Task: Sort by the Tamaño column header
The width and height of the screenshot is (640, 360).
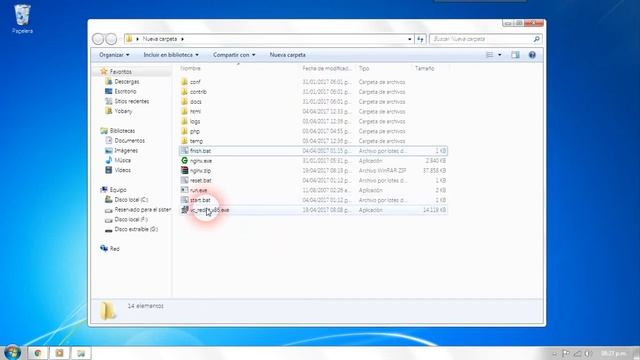Action: (424, 68)
